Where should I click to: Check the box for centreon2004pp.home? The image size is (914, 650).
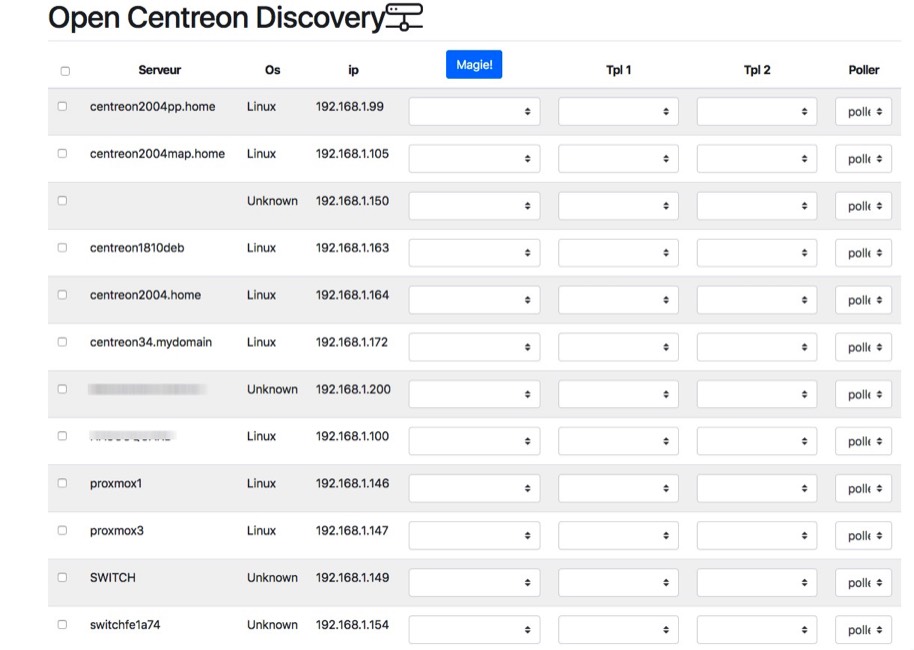[62, 106]
